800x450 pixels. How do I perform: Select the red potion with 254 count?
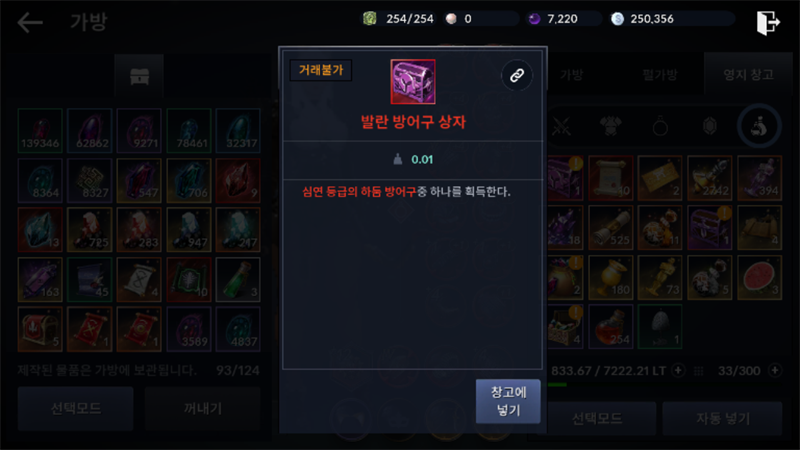611,327
